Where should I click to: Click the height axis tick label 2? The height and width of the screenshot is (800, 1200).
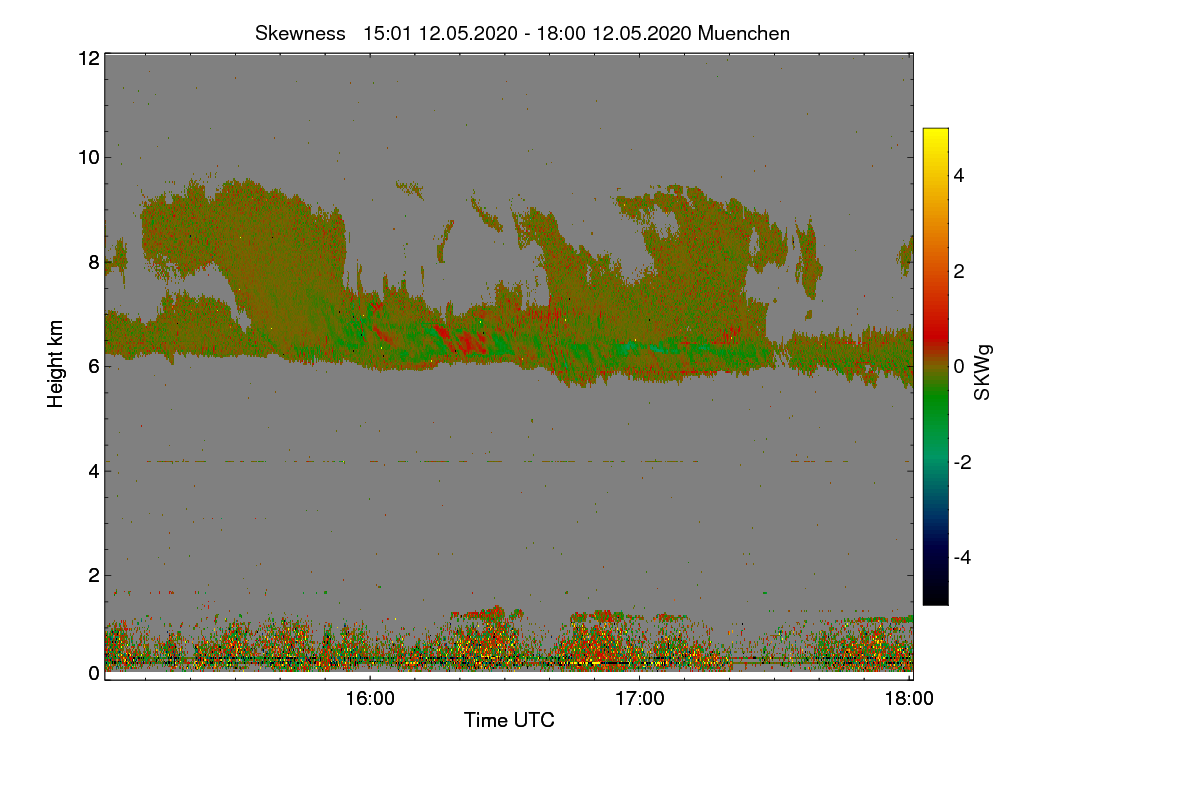[92, 574]
